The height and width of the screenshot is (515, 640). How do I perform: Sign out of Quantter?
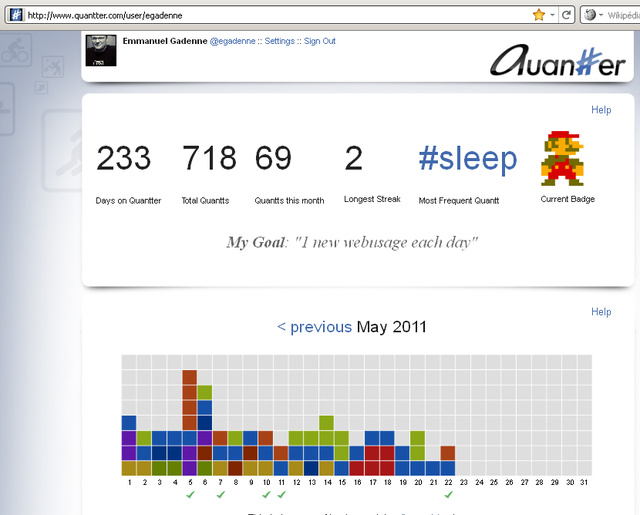320,41
